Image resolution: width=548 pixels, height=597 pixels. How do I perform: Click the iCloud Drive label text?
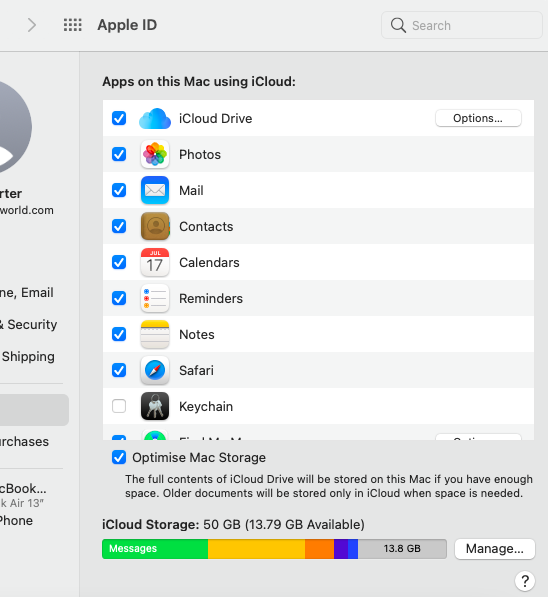(216, 118)
